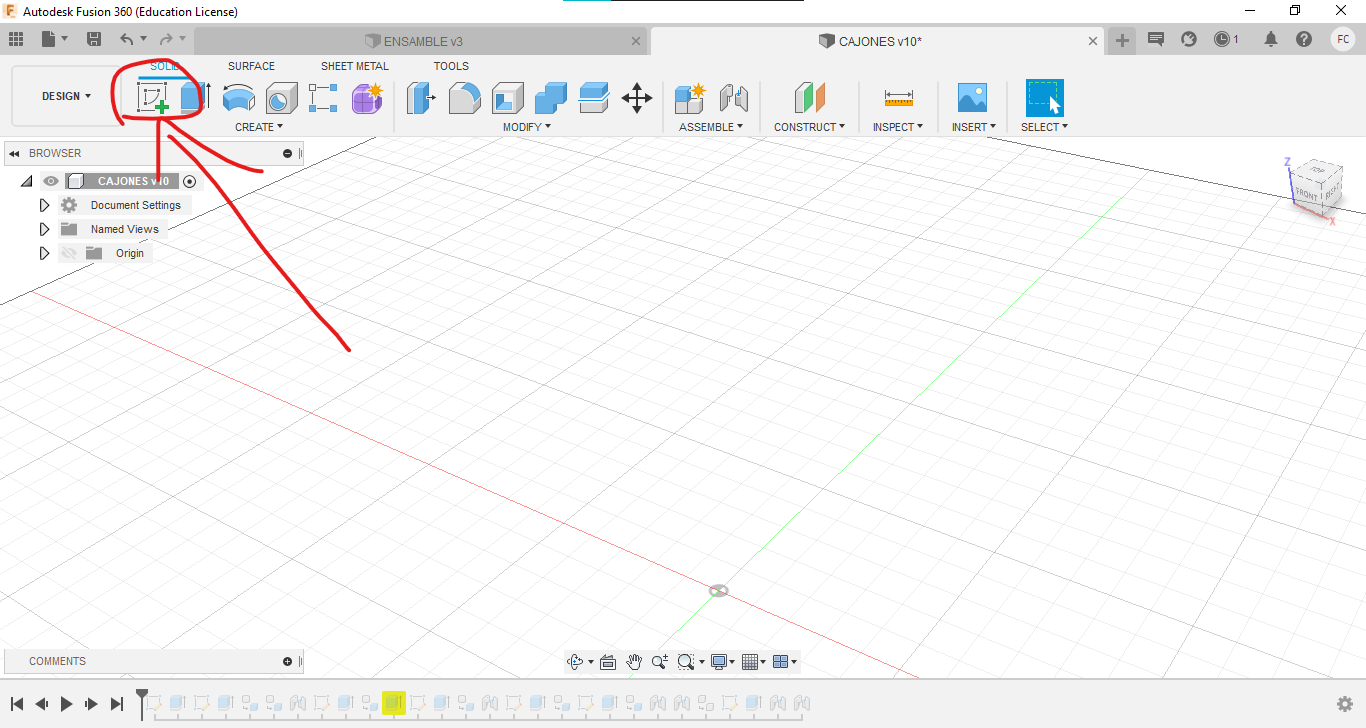Jump to the end of timeline

pyautogui.click(x=116, y=704)
